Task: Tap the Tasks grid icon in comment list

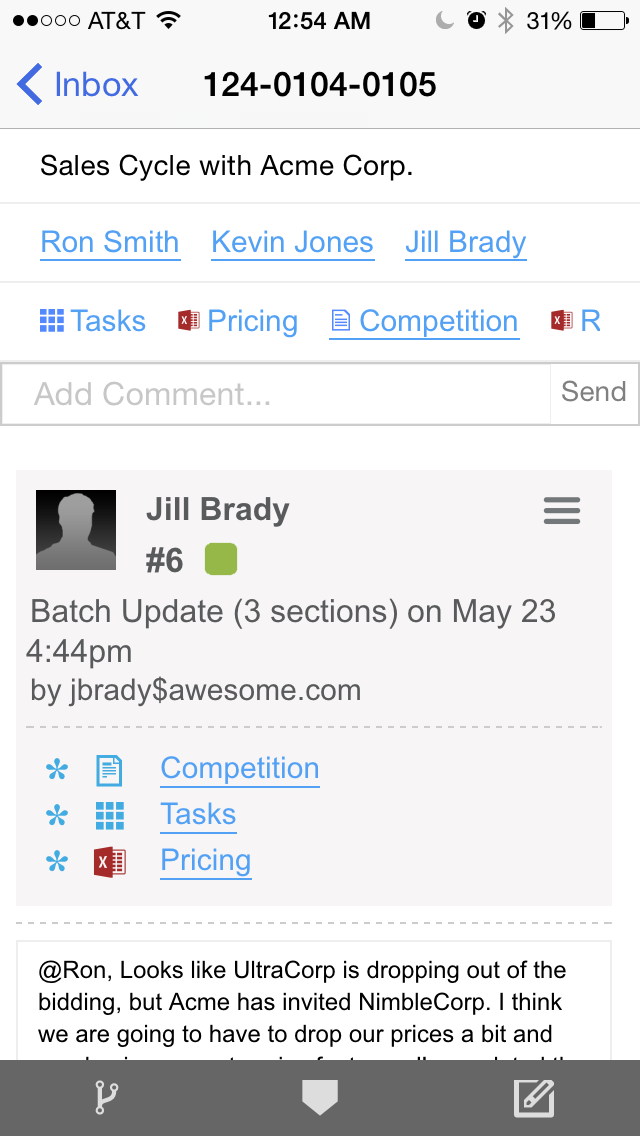Action: (110, 815)
